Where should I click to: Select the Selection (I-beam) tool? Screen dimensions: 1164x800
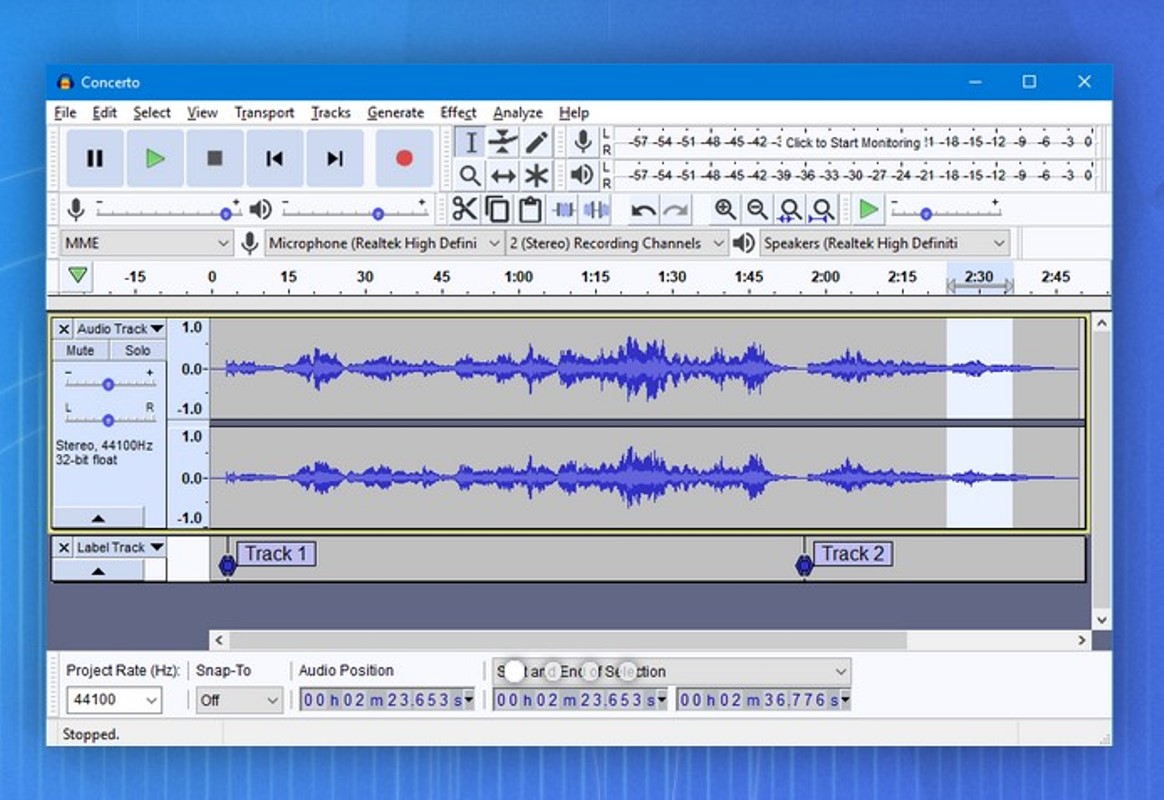click(470, 142)
